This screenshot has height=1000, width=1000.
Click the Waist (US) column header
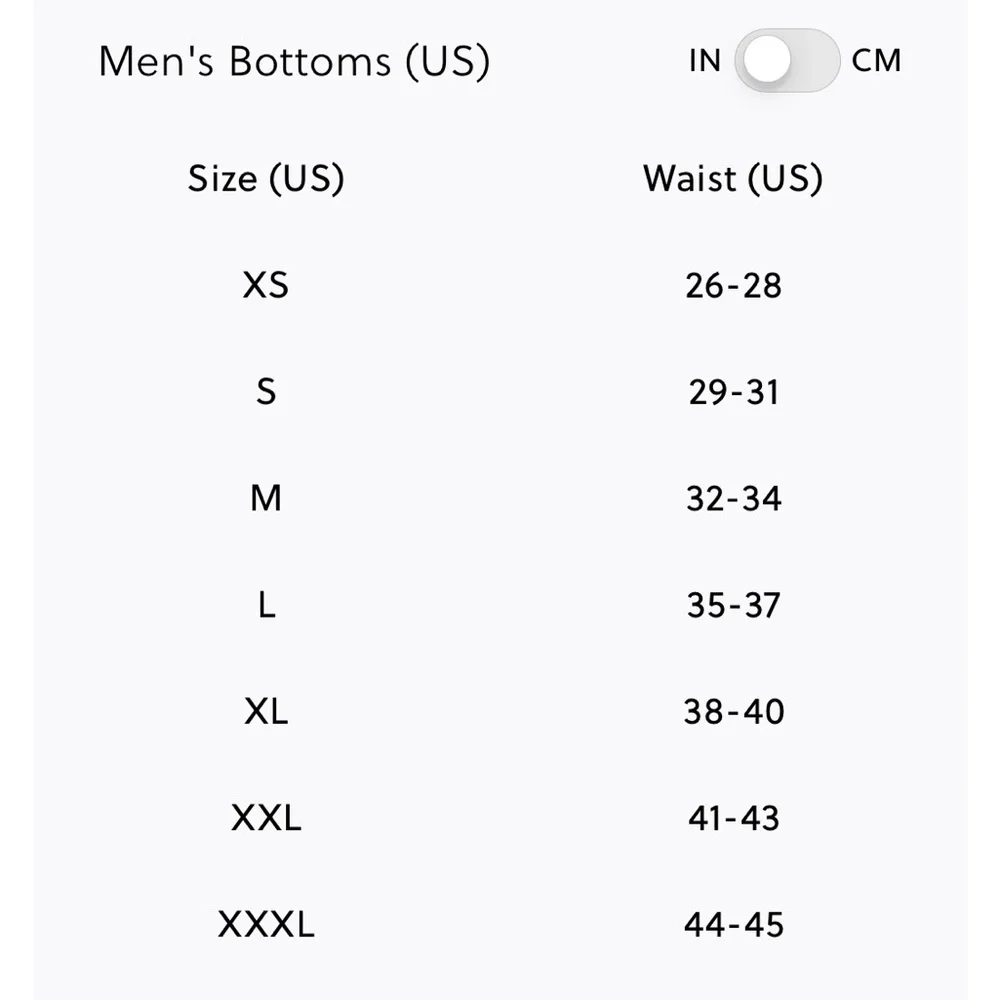click(733, 179)
